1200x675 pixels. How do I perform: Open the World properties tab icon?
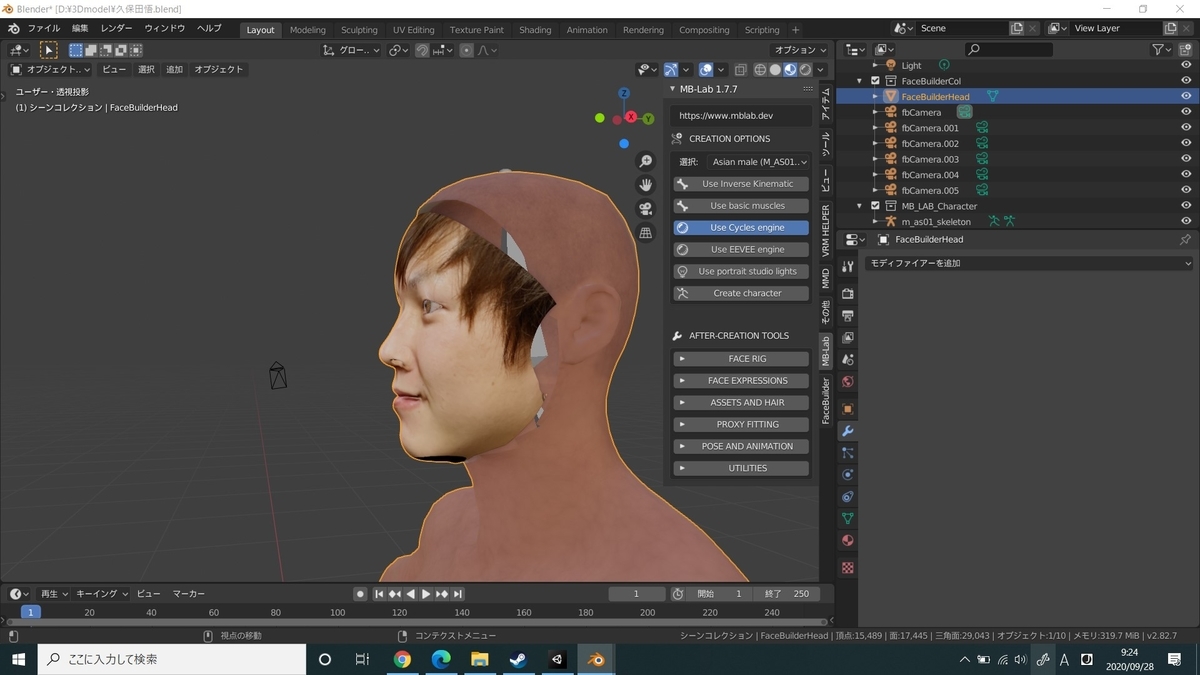click(848, 381)
